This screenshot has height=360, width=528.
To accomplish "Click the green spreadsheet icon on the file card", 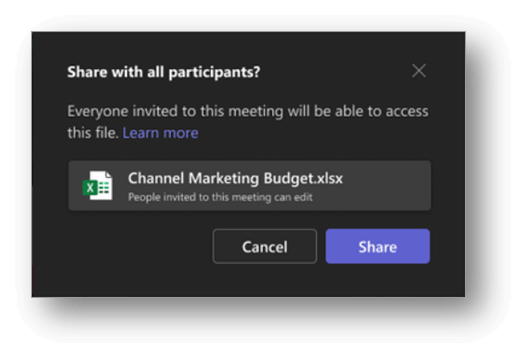I will coord(97,186).
